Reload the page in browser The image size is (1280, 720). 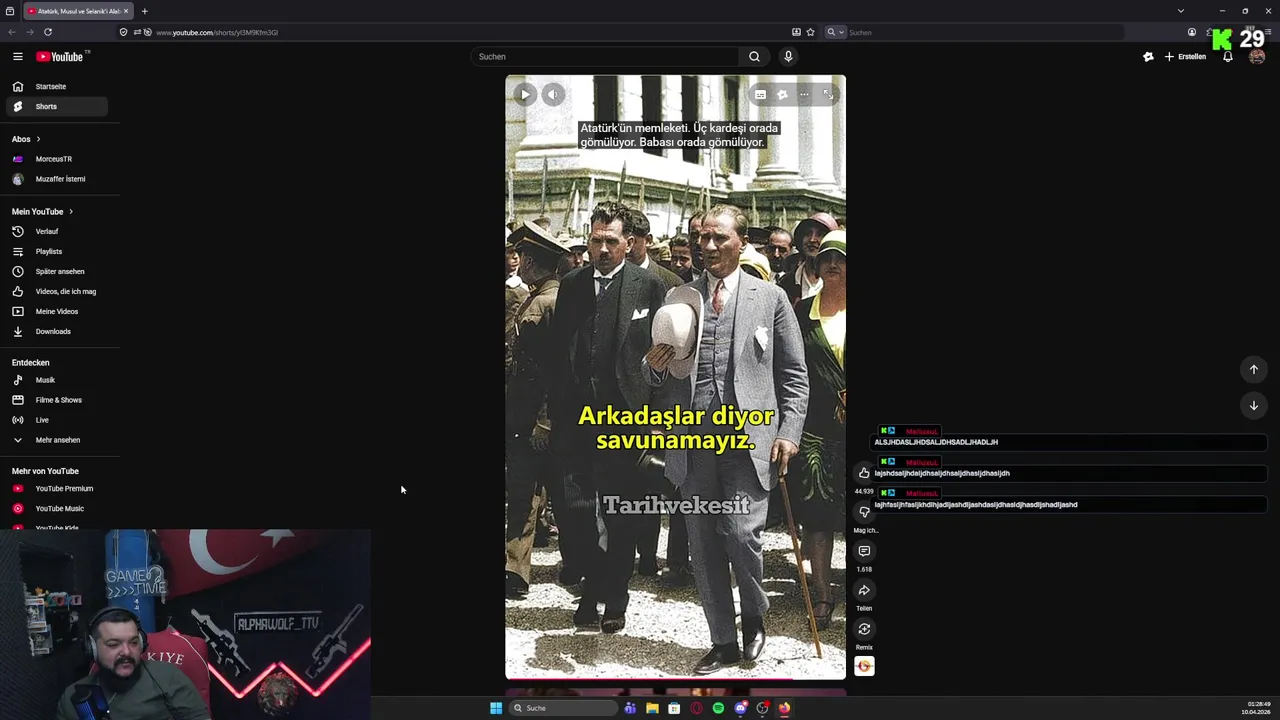click(47, 32)
